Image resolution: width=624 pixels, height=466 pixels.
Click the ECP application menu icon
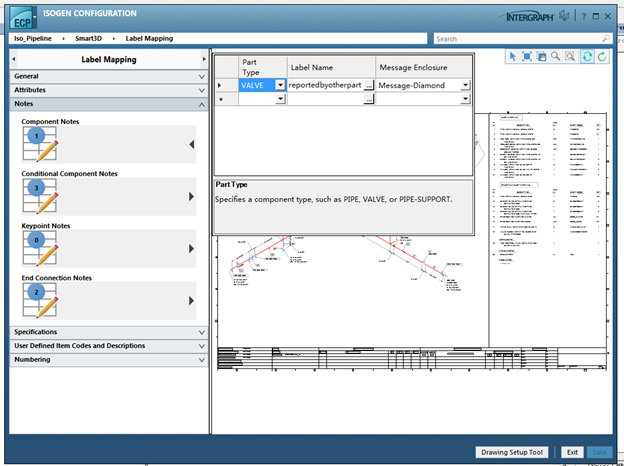click(x=23, y=18)
